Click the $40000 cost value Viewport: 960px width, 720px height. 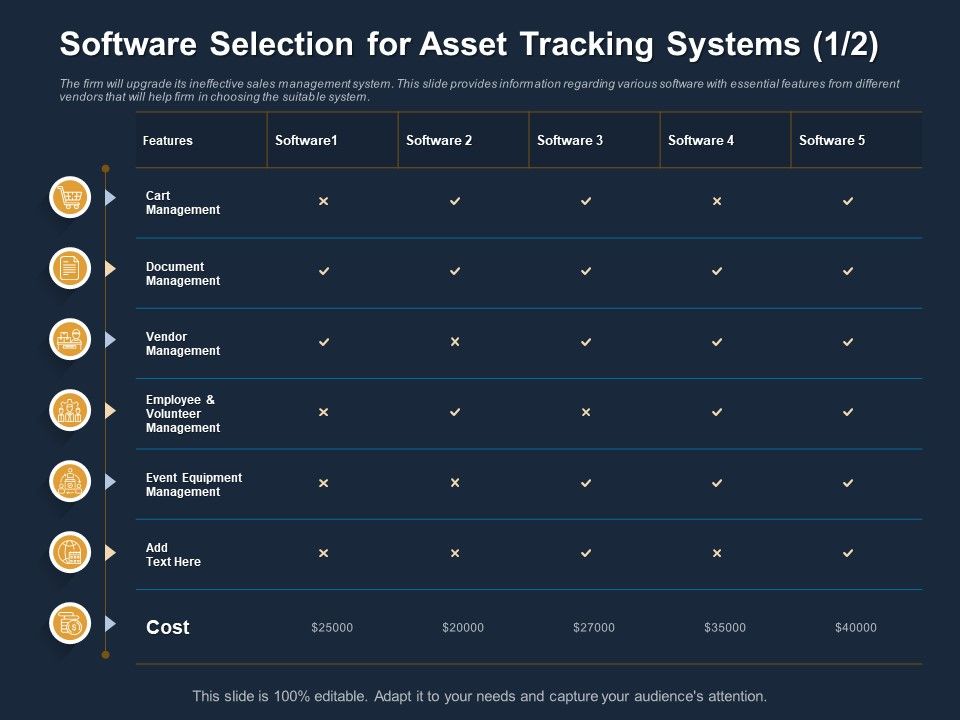pos(856,628)
